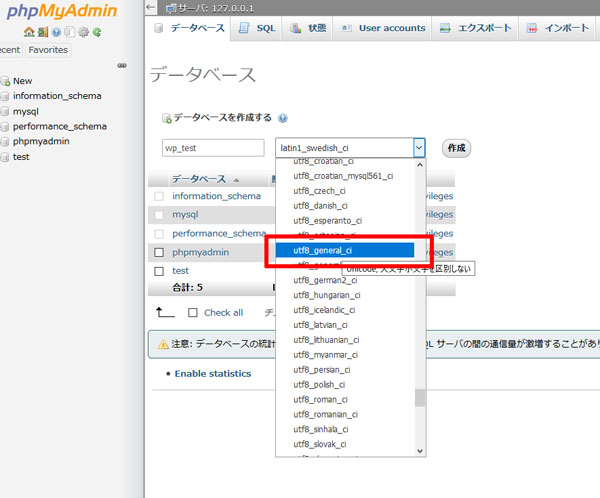Image resolution: width=600 pixels, height=498 pixels.
Task: Open mysql link in database table
Action: (x=185, y=215)
